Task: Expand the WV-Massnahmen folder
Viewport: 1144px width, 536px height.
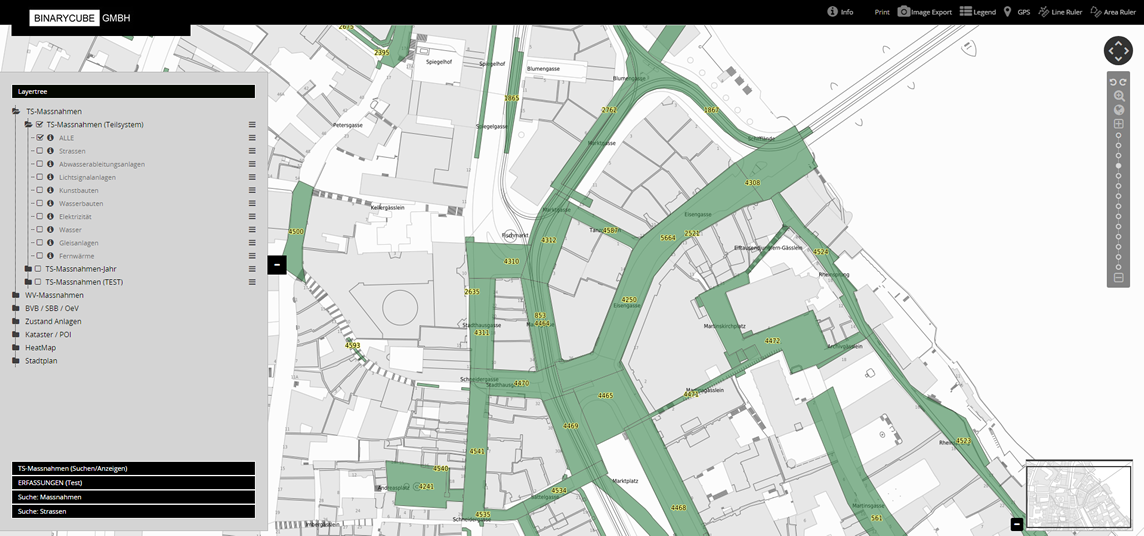Action: [16, 295]
